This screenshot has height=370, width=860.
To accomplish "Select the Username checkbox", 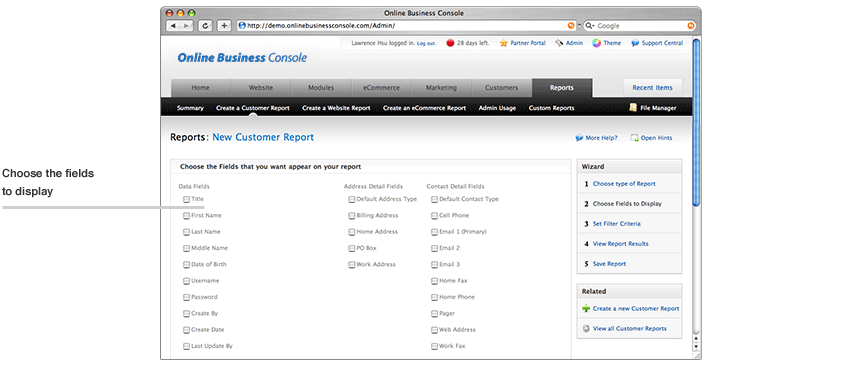I will [x=186, y=281].
